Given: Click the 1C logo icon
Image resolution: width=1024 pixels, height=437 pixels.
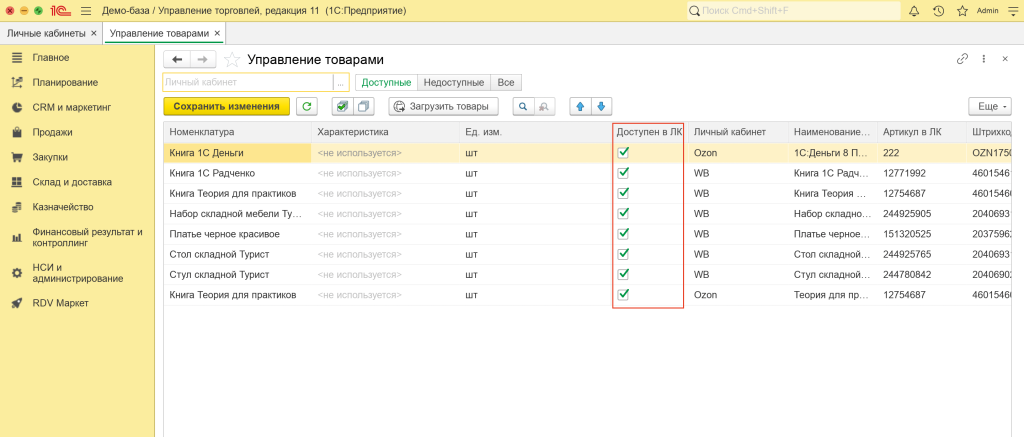Looking at the screenshot, I should click(62, 11).
